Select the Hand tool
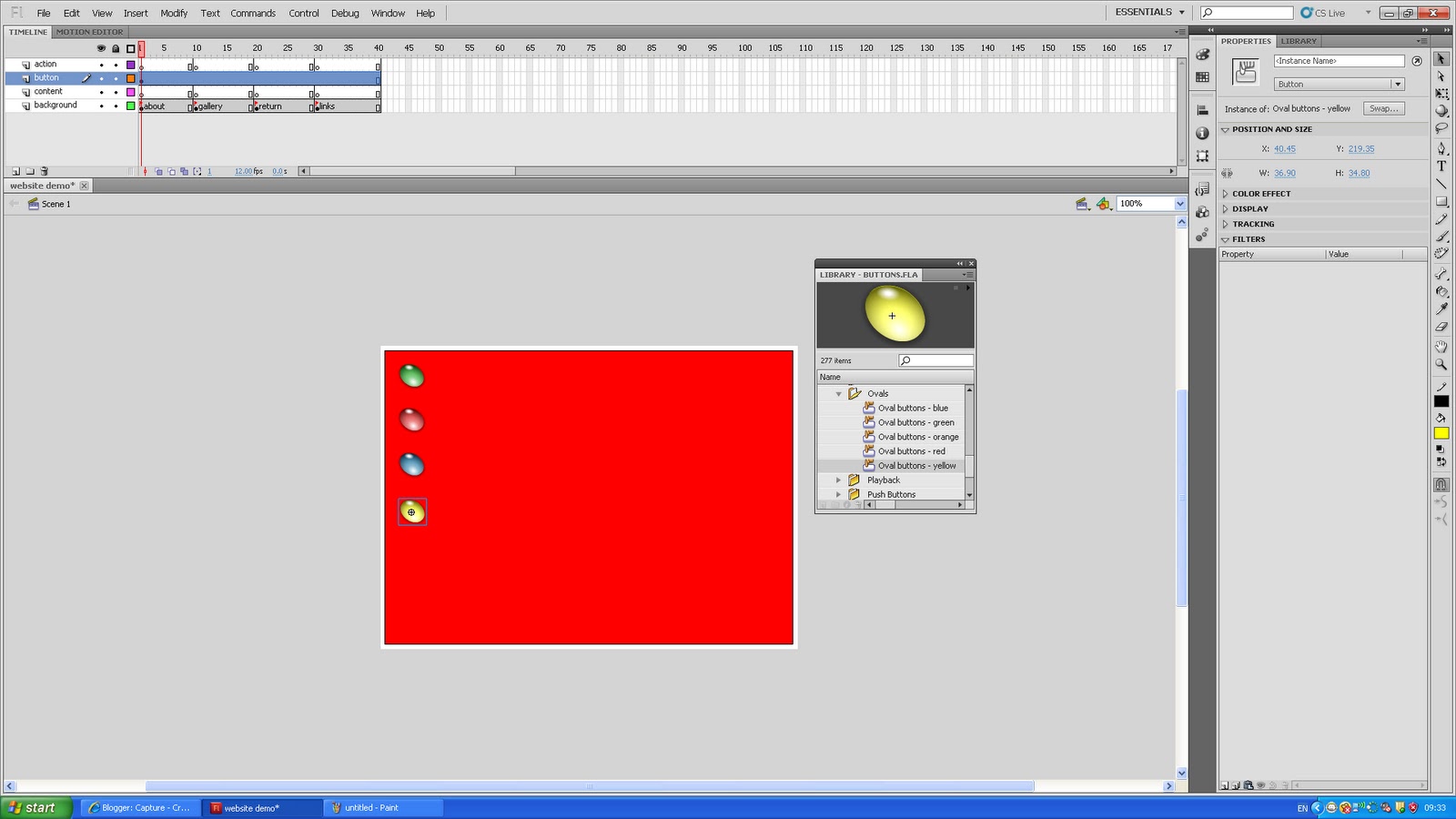The height and width of the screenshot is (819, 1456). pyautogui.click(x=1441, y=347)
